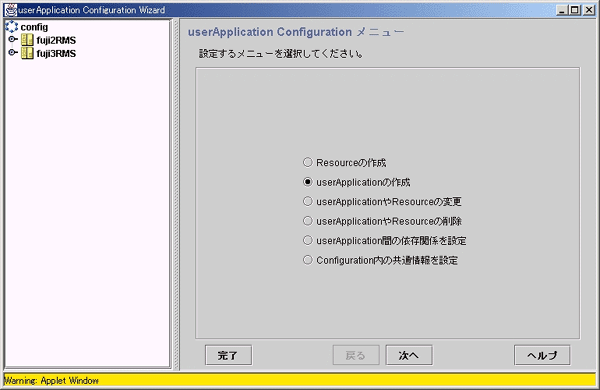Select the config root tree item
The image size is (600, 390).
click(x=34, y=27)
